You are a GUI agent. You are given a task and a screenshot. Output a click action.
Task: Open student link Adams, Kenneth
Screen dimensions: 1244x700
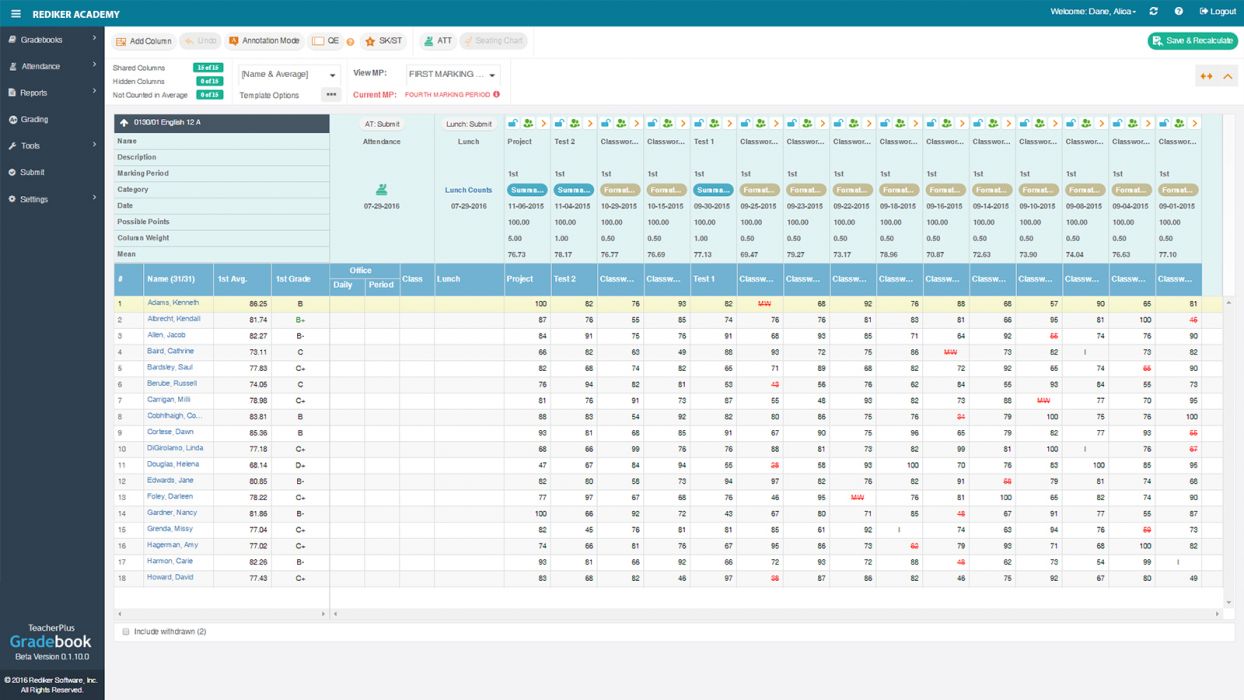(173, 303)
